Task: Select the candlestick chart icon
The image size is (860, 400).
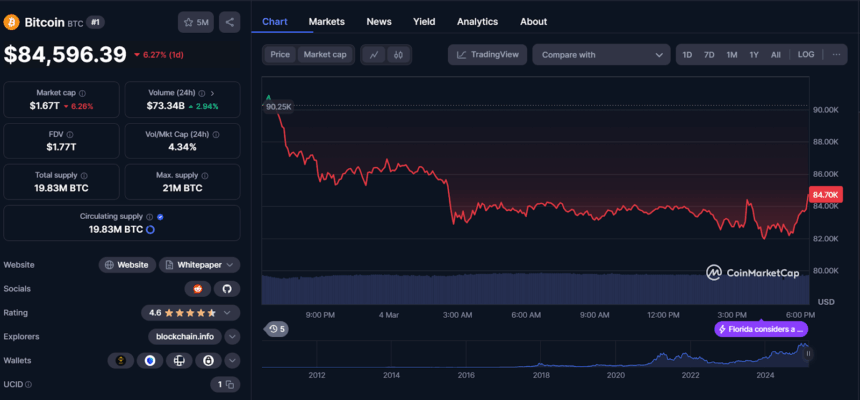Action: 399,55
